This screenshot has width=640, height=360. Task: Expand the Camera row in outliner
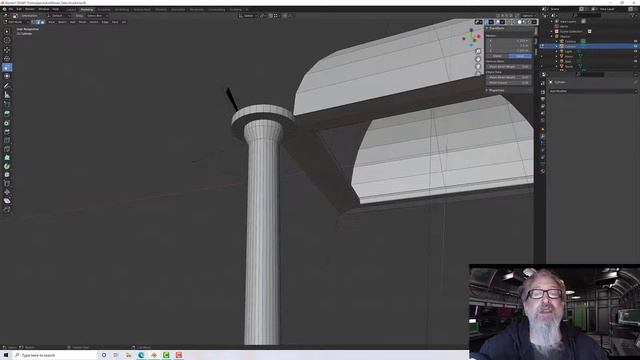(556, 41)
